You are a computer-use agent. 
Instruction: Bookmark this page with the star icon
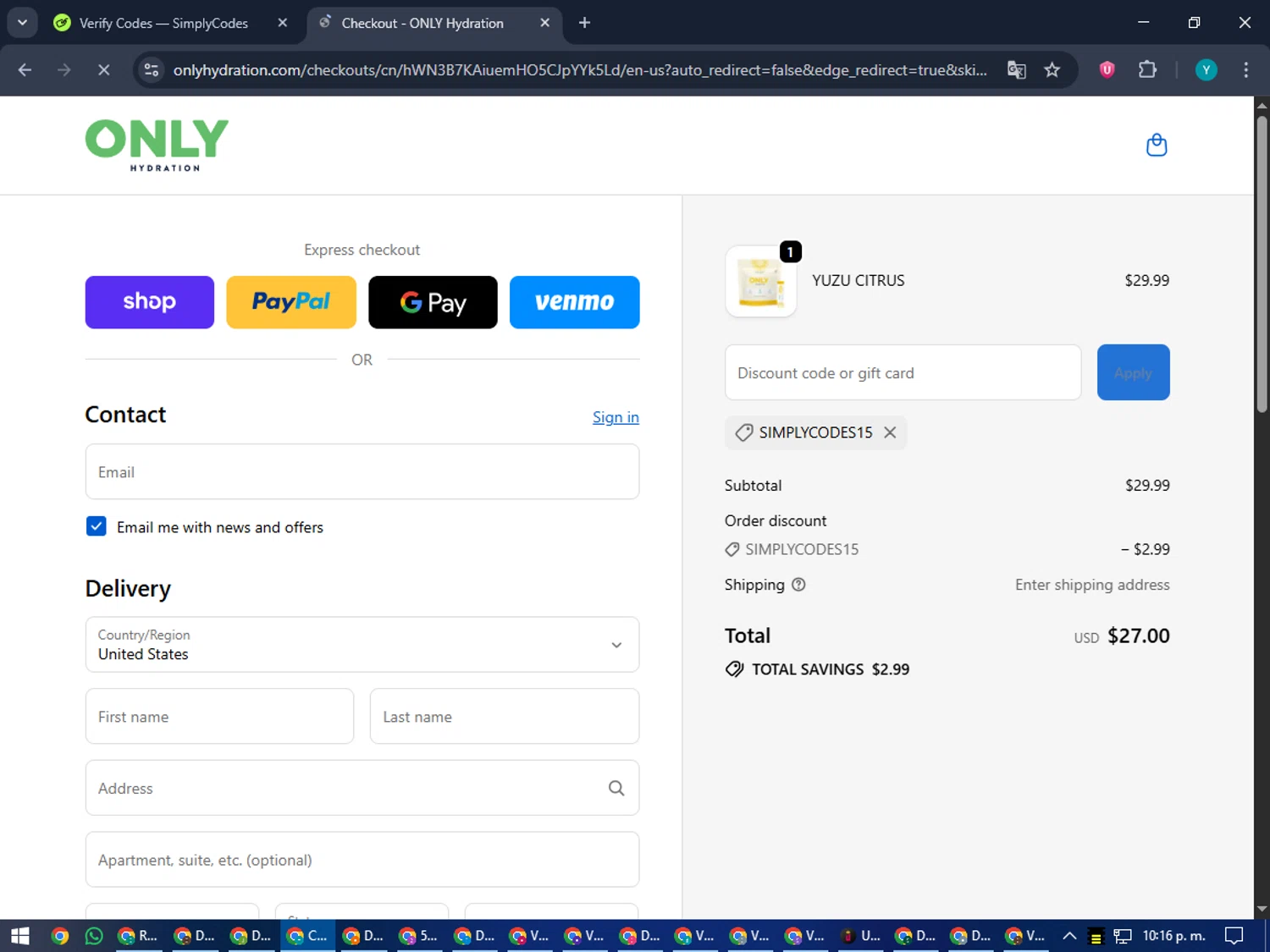[x=1052, y=70]
